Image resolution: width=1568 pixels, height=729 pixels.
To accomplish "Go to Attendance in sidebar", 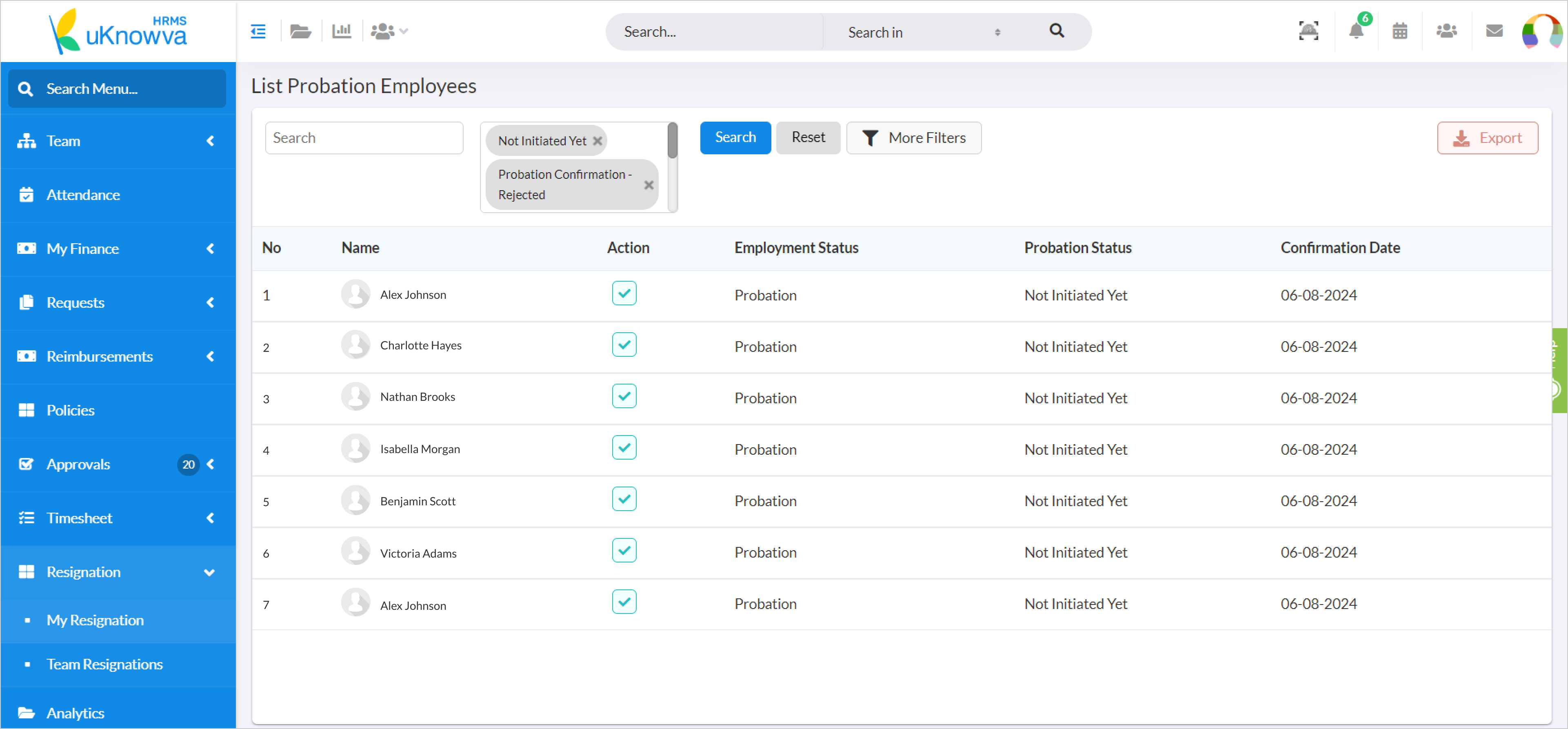I will click(x=83, y=195).
